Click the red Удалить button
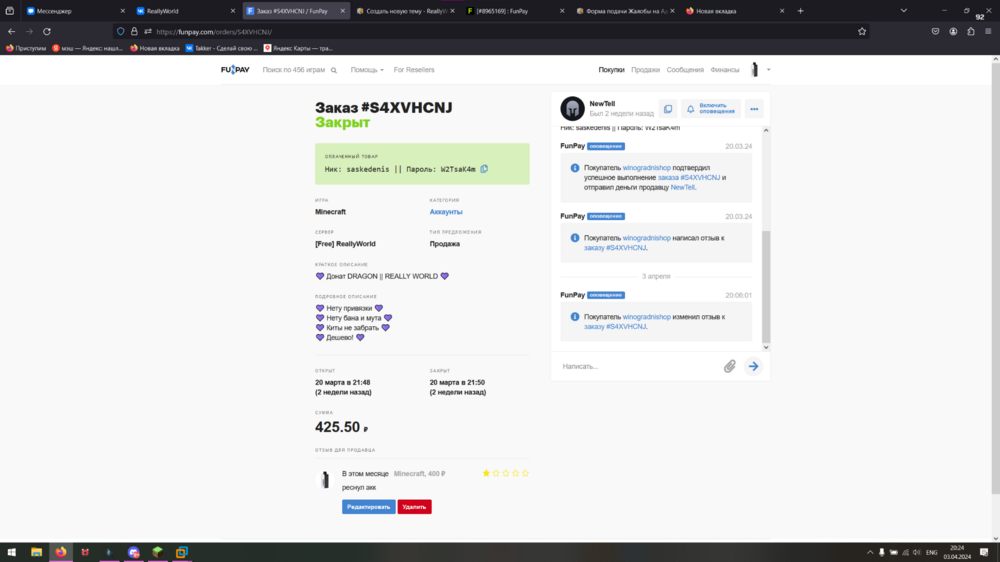The image size is (1000, 562). click(415, 507)
